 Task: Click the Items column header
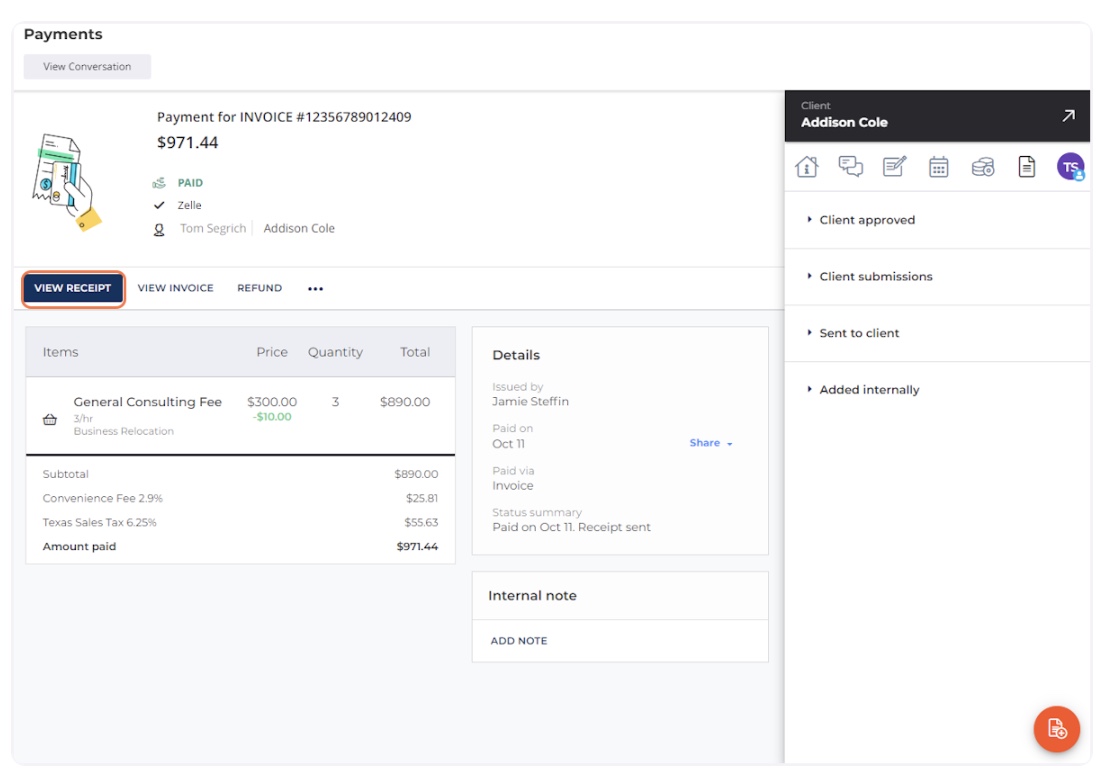coord(60,352)
